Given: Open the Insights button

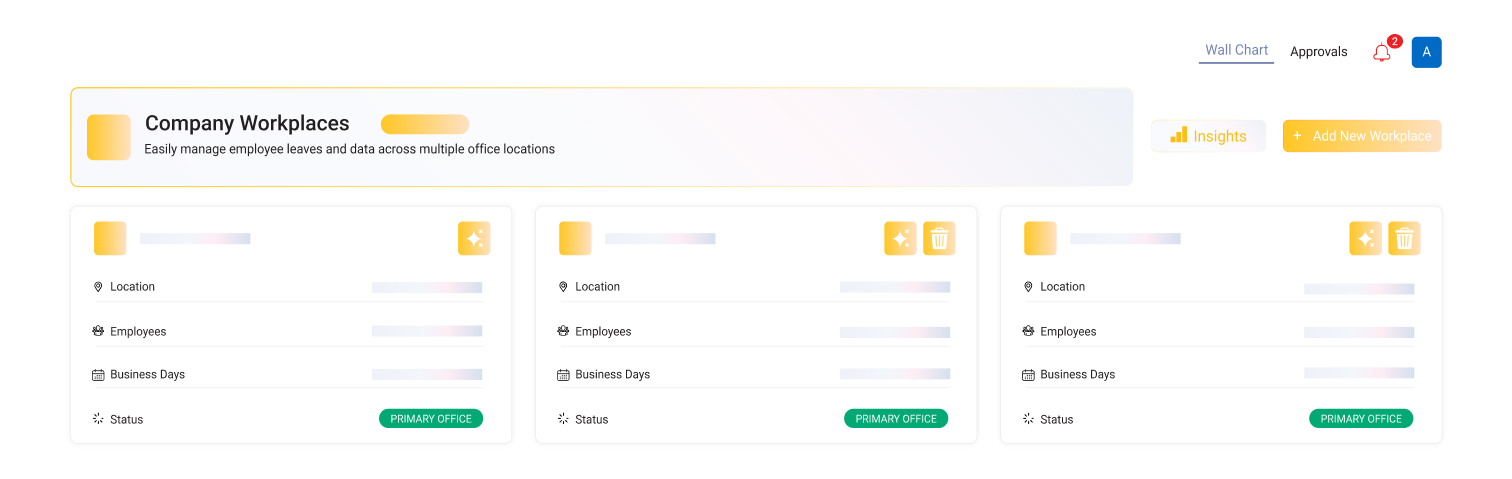Looking at the screenshot, I should click(x=1208, y=136).
